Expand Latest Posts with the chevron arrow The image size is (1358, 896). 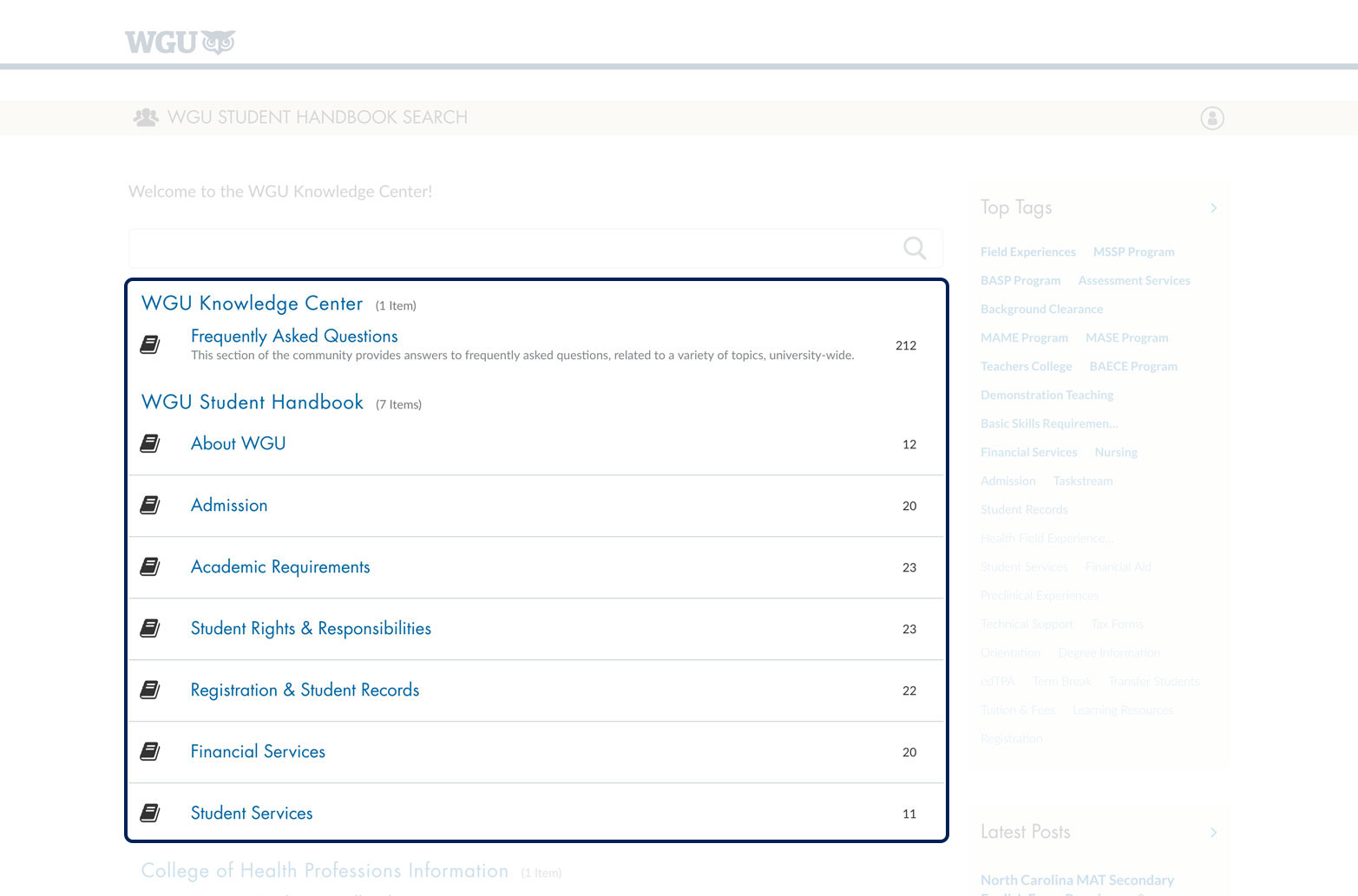coord(1214,832)
